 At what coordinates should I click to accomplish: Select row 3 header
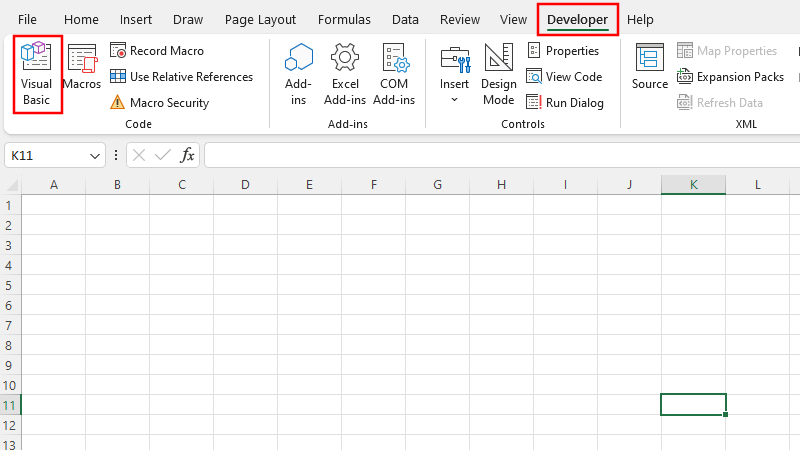click(x=10, y=245)
